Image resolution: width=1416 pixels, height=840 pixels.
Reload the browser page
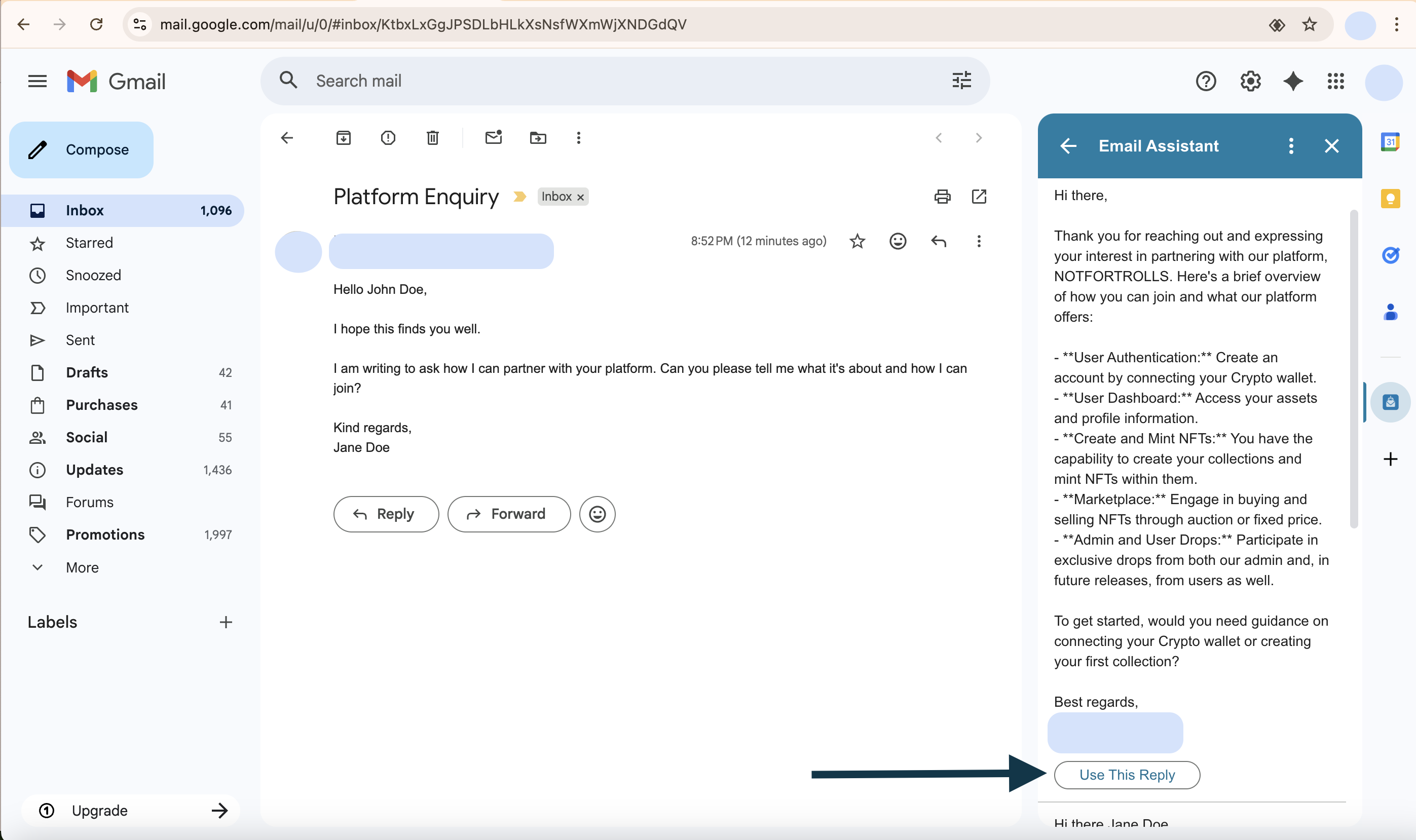click(x=96, y=24)
